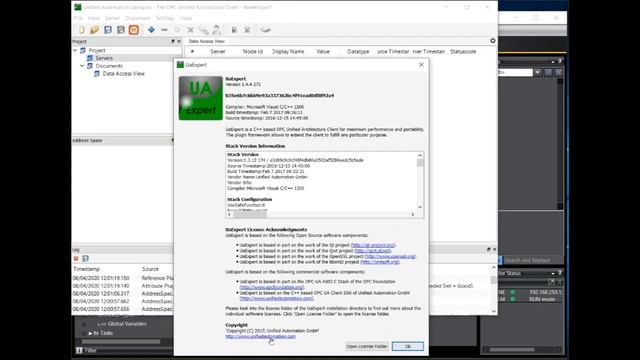
Task: Open the Server menu
Action: [x=112, y=18]
